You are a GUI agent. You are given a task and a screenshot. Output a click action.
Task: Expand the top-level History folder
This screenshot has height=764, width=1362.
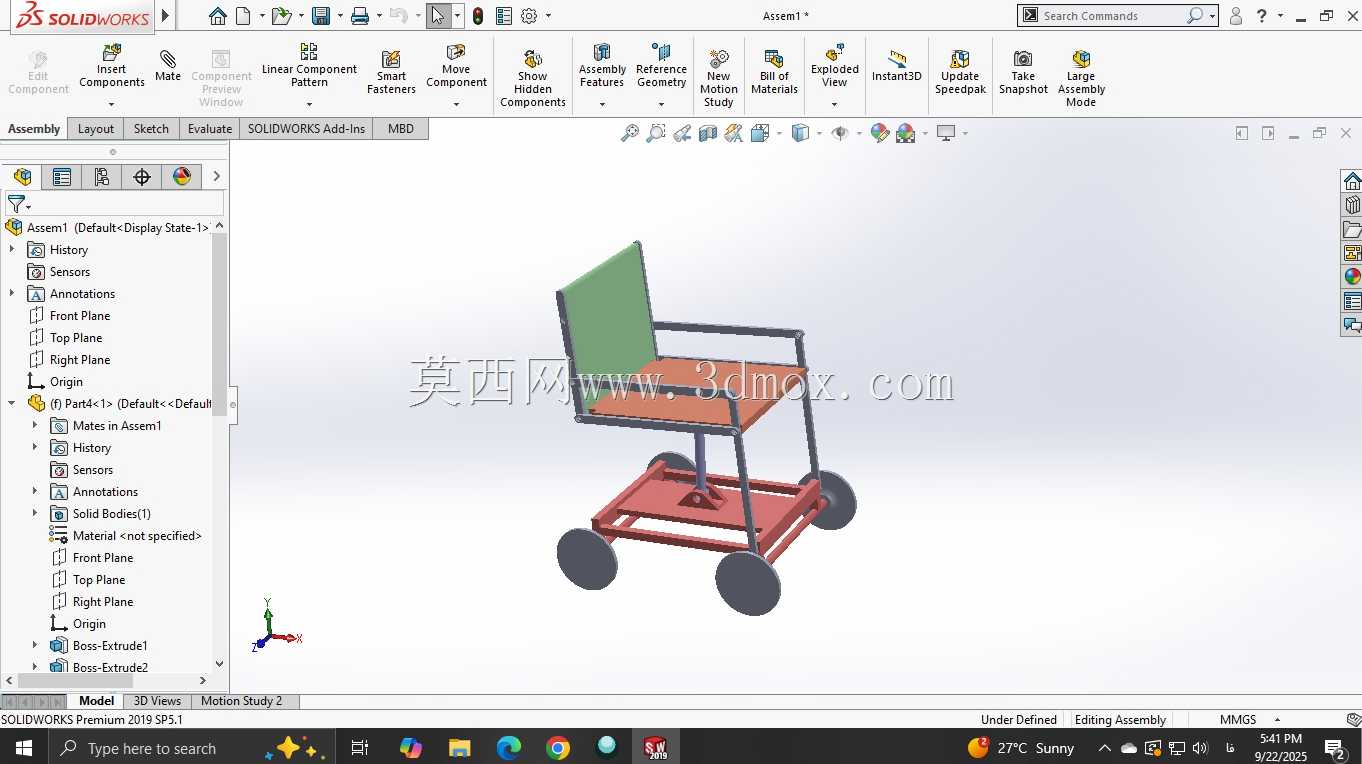click(12, 249)
